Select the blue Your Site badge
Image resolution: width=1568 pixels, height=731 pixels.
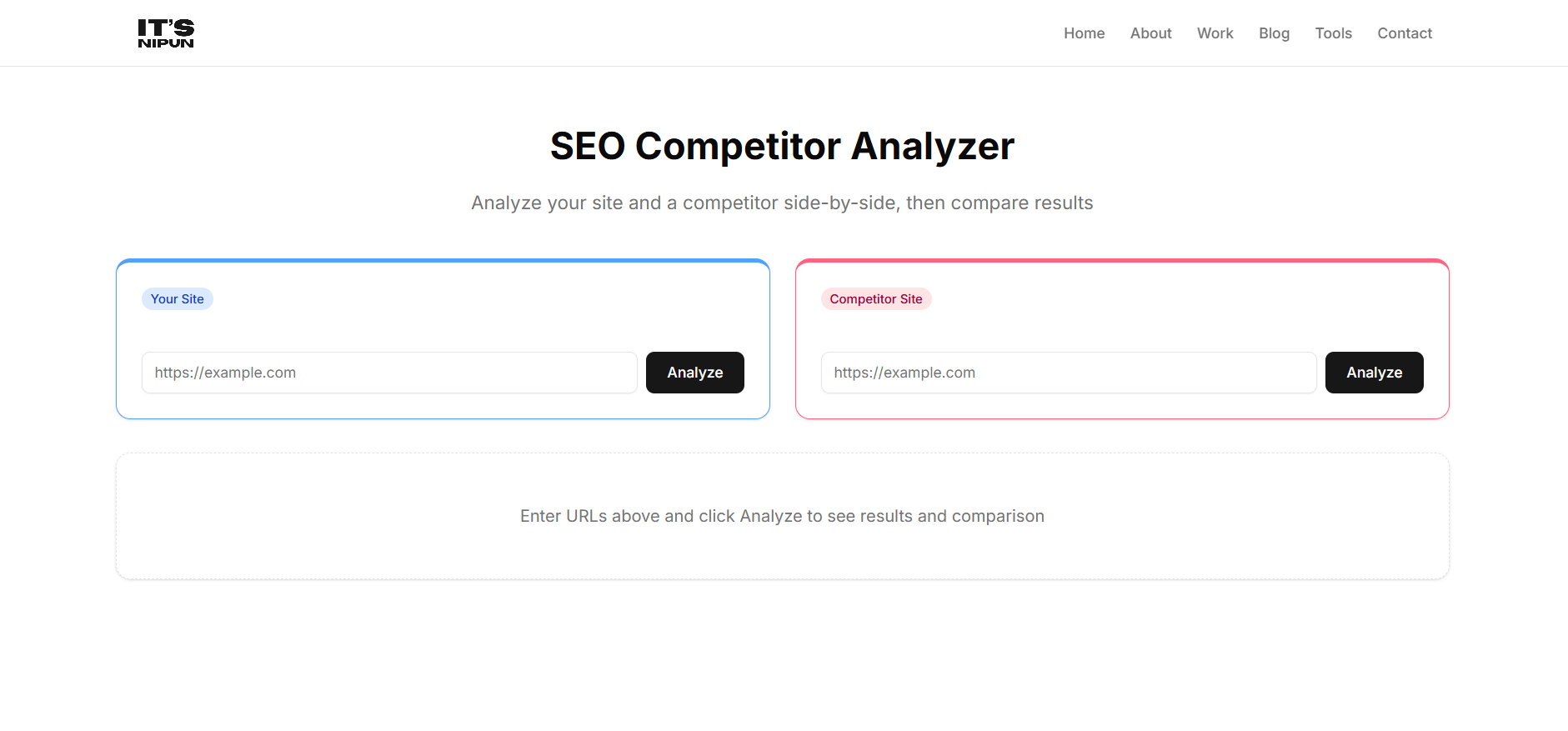click(x=177, y=298)
